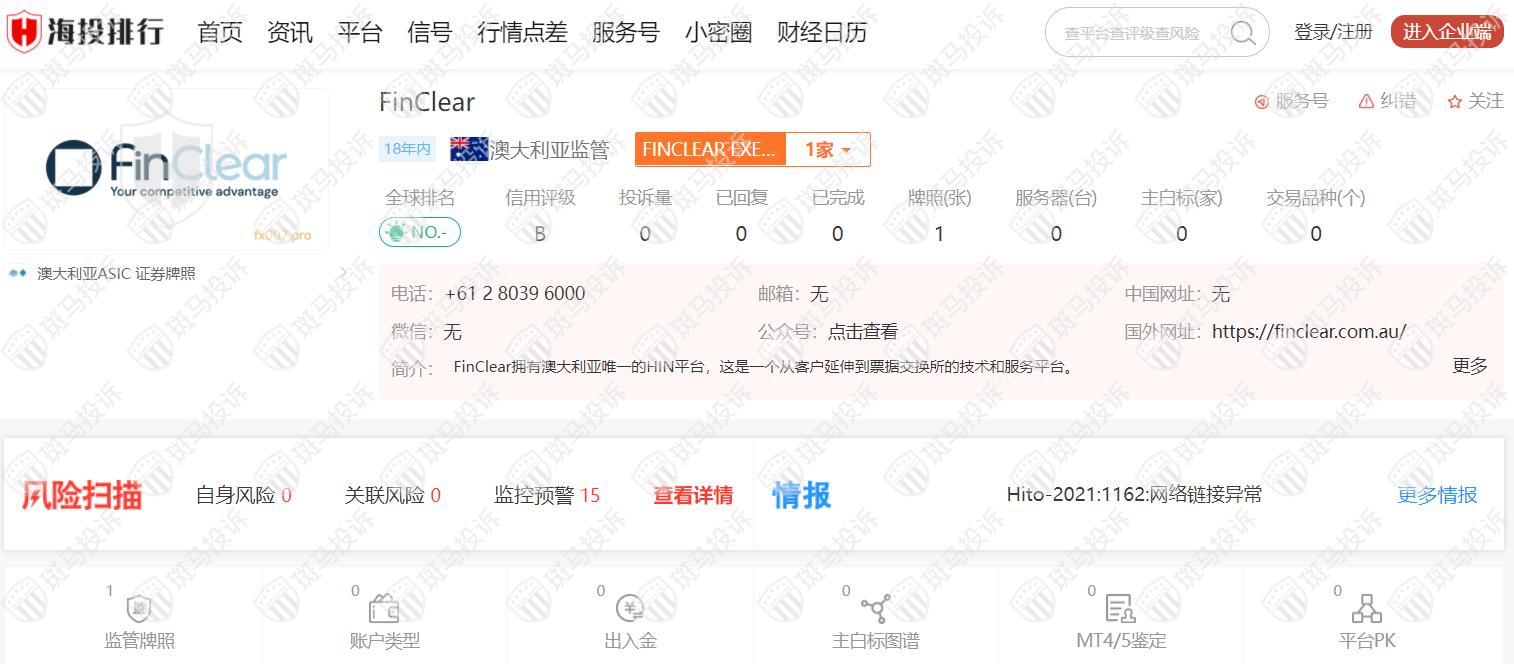Open the finclear.com.au website link
This screenshot has height=664, width=1514.
click(1308, 331)
